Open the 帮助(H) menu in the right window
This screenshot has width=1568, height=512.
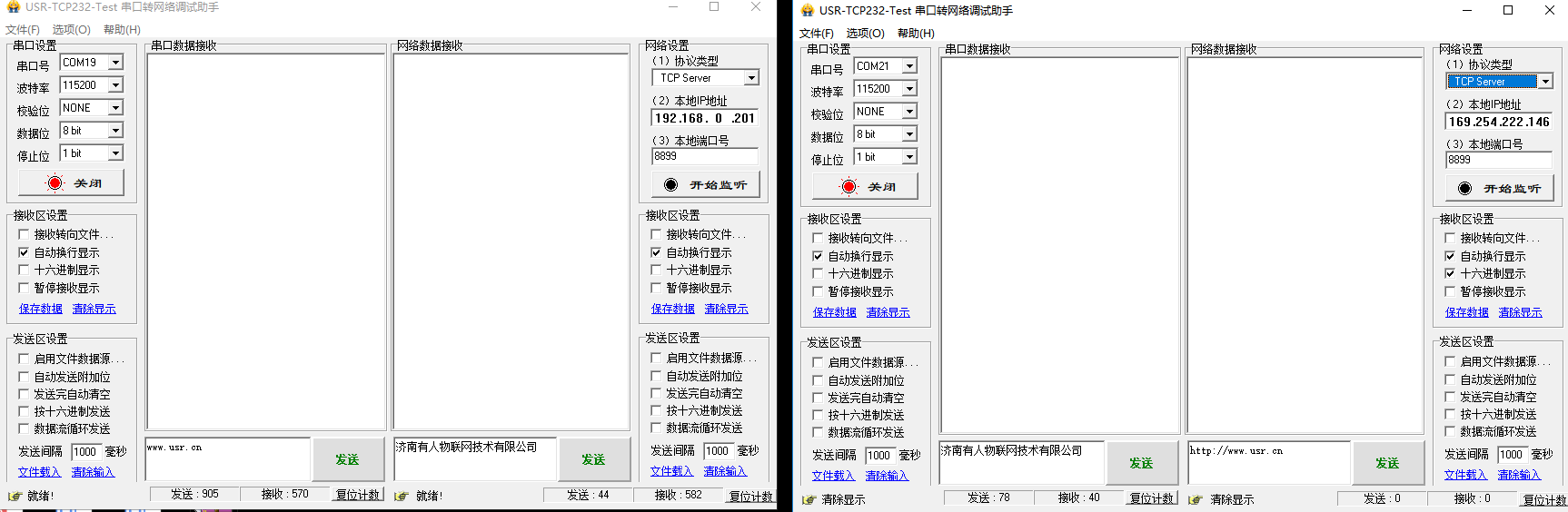pos(916,34)
